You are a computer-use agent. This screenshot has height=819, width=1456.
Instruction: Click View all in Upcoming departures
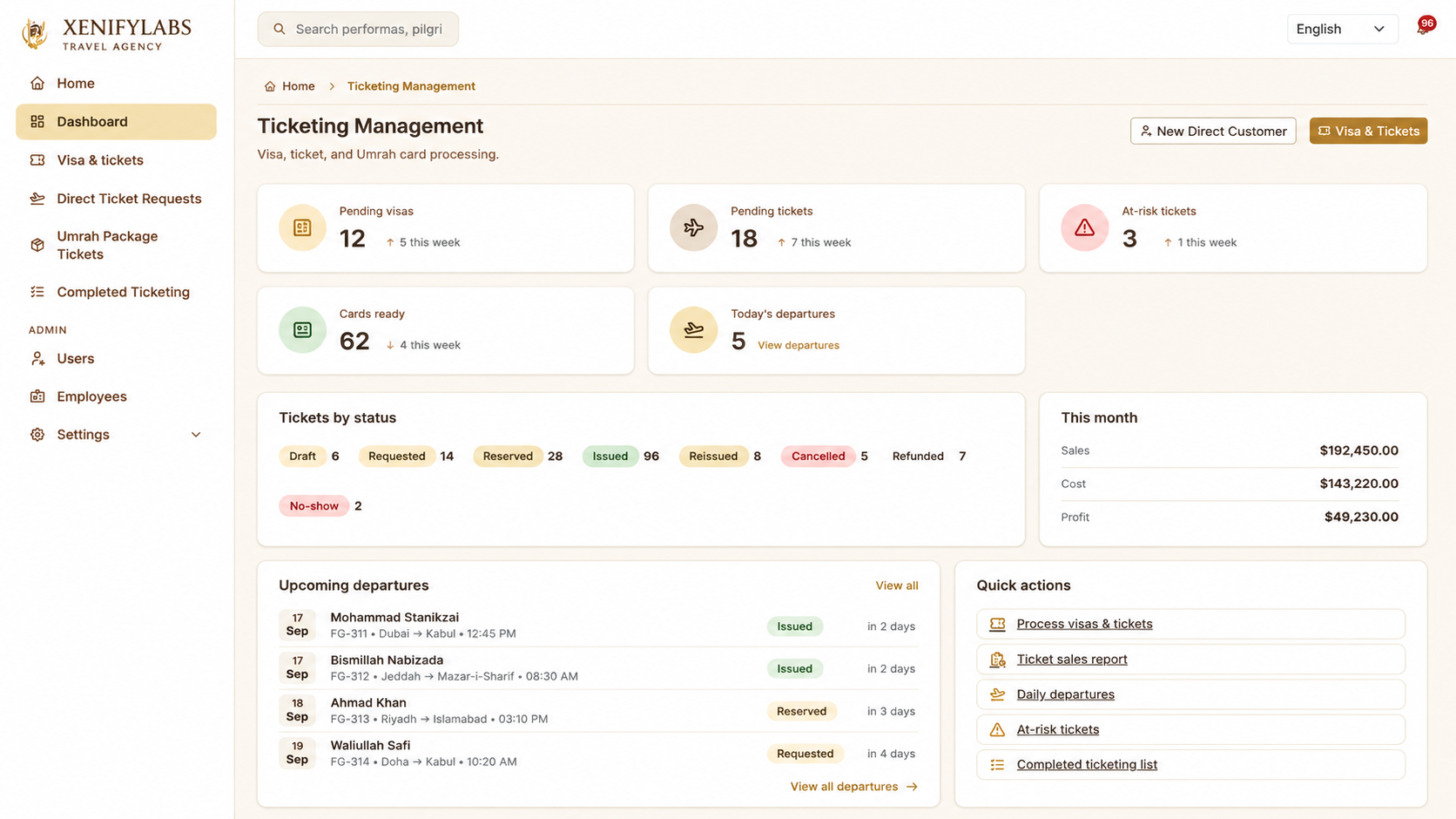coord(896,585)
